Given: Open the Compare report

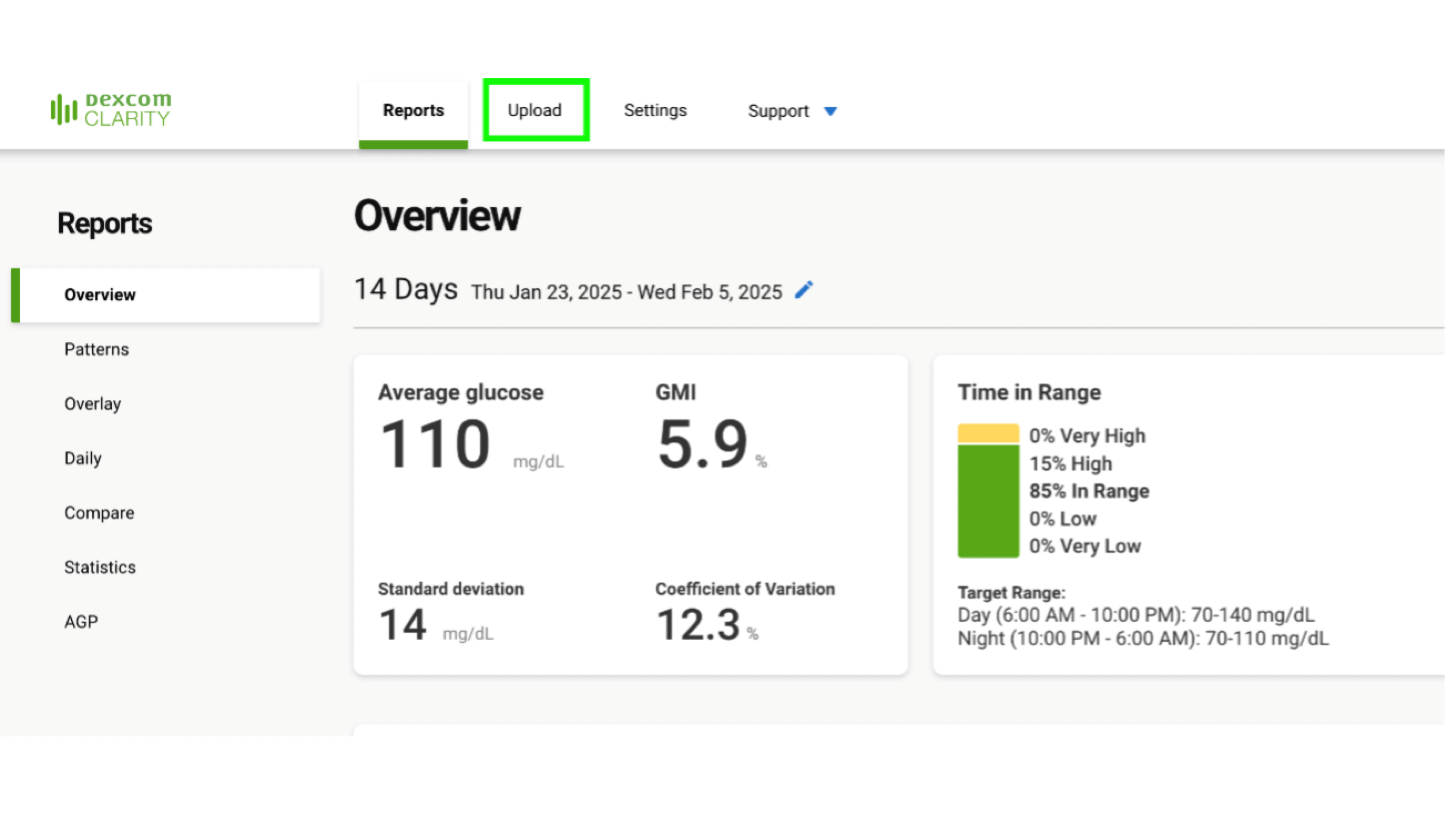Looking at the screenshot, I should tap(100, 513).
